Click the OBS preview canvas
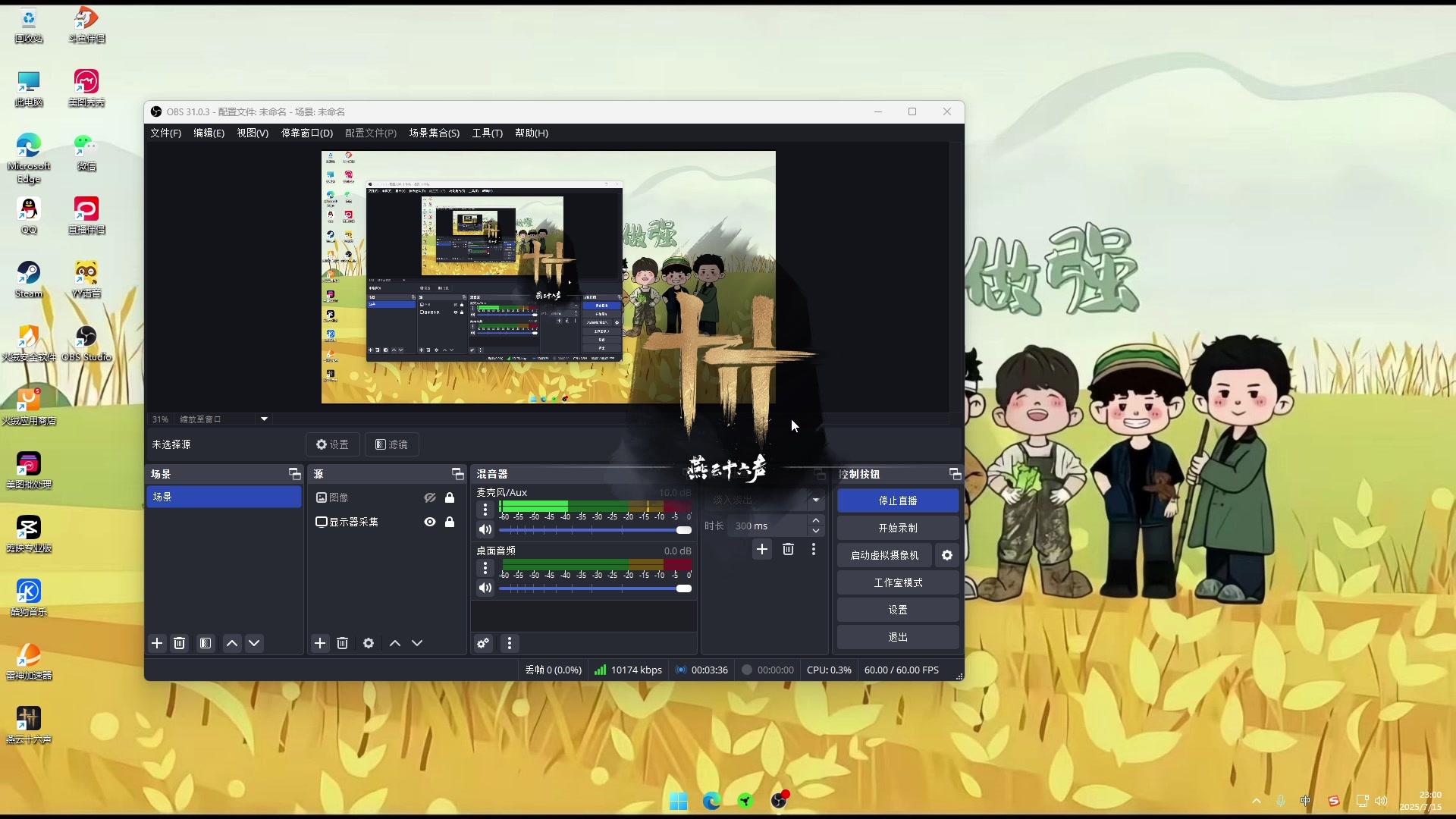The height and width of the screenshot is (819, 1456). pos(548,277)
